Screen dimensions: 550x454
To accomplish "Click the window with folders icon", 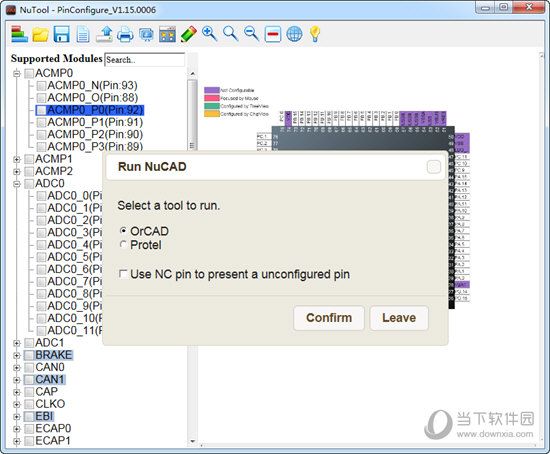I will coord(167,34).
